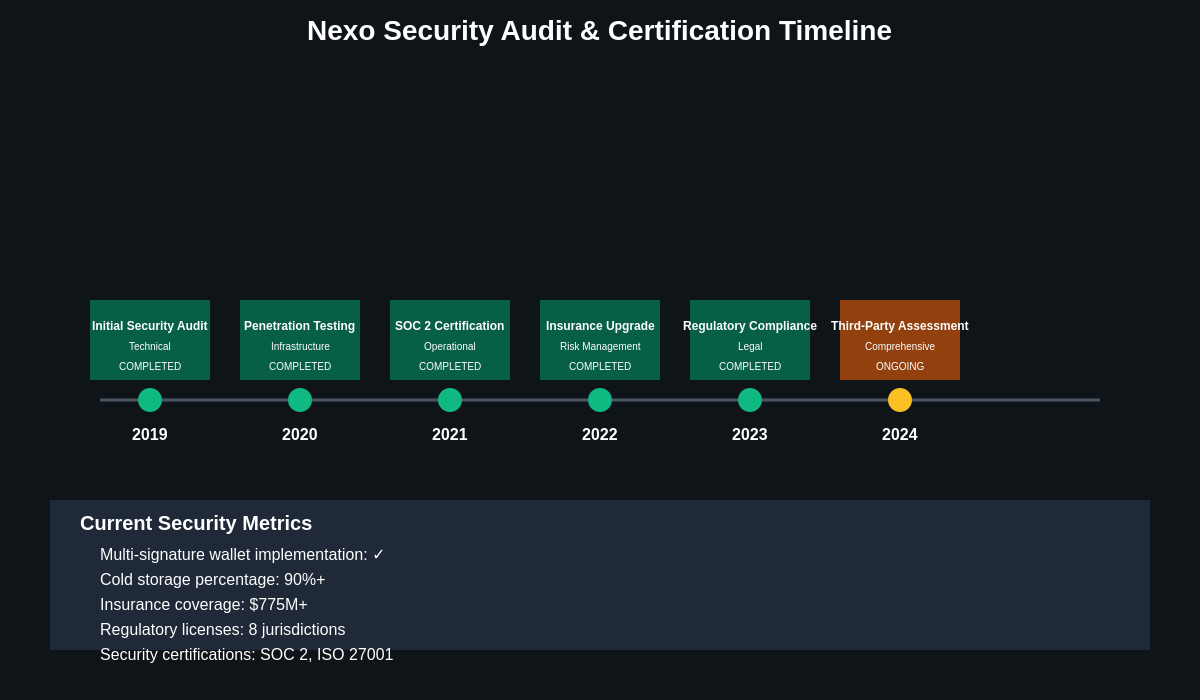
Task: Click the Cold storage percentage 90%+ line
Action: click(x=212, y=580)
